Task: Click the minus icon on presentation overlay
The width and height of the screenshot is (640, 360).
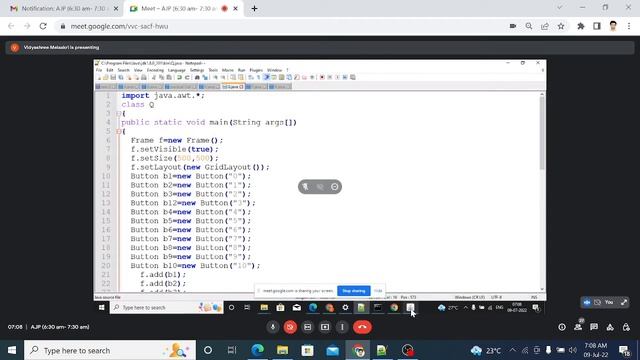Action: [x=335, y=187]
